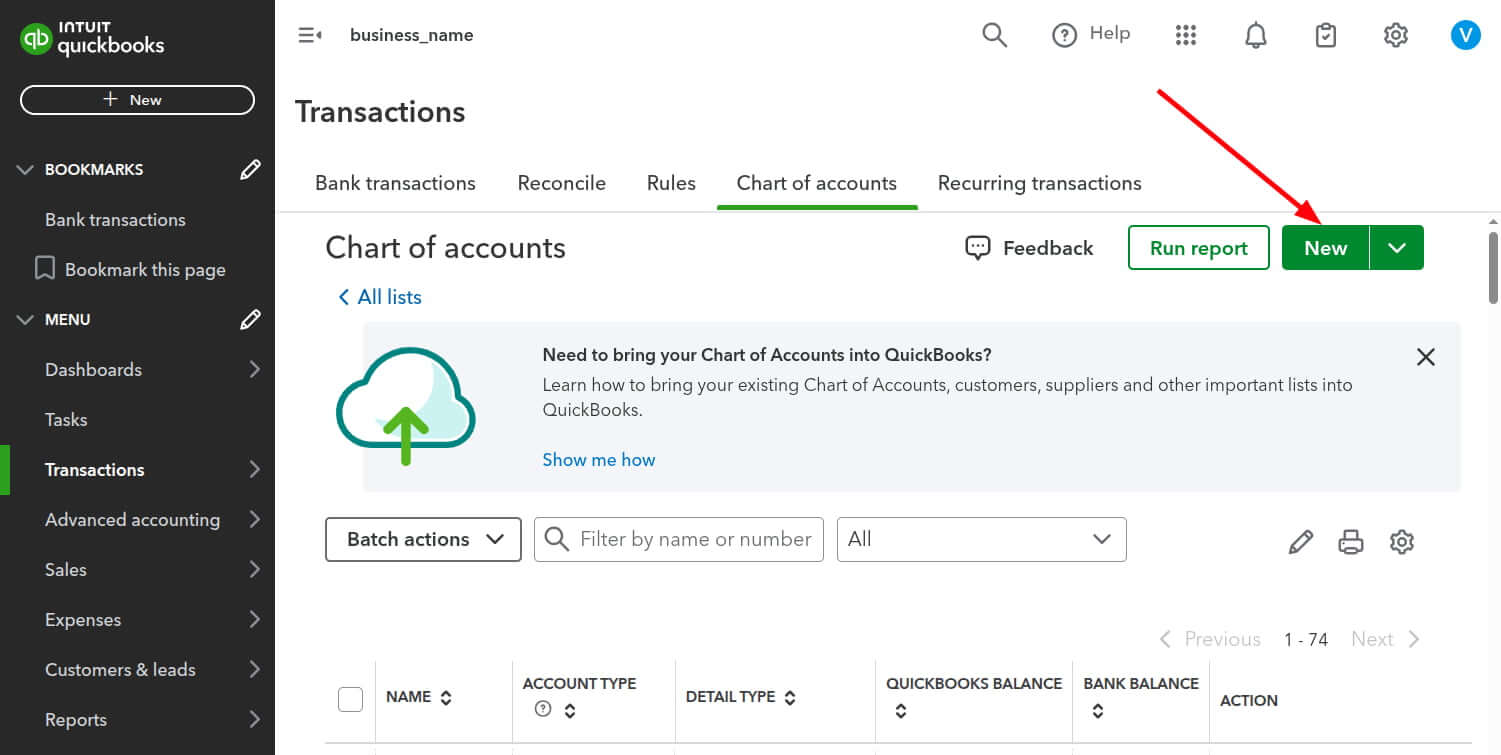Switch to the Rules tab
The width and height of the screenshot is (1501, 755).
pos(671,183)
